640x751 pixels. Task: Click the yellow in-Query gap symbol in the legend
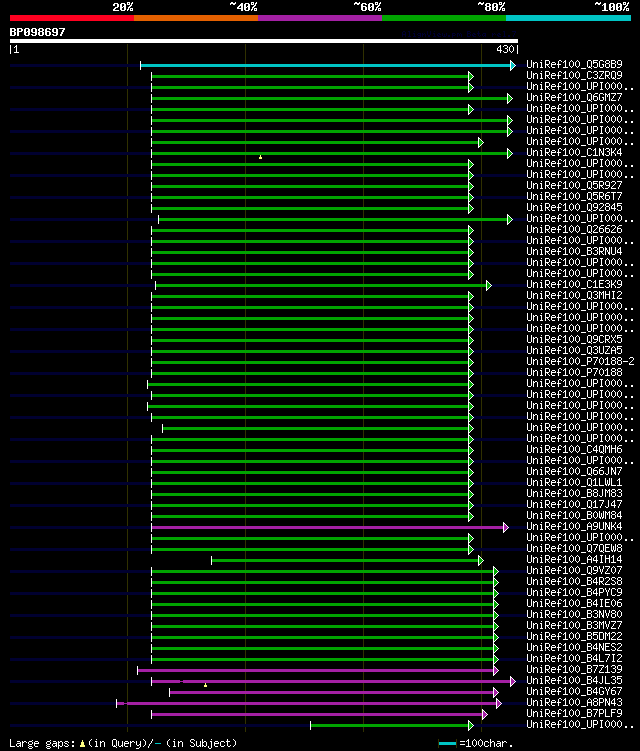point(82,744)
